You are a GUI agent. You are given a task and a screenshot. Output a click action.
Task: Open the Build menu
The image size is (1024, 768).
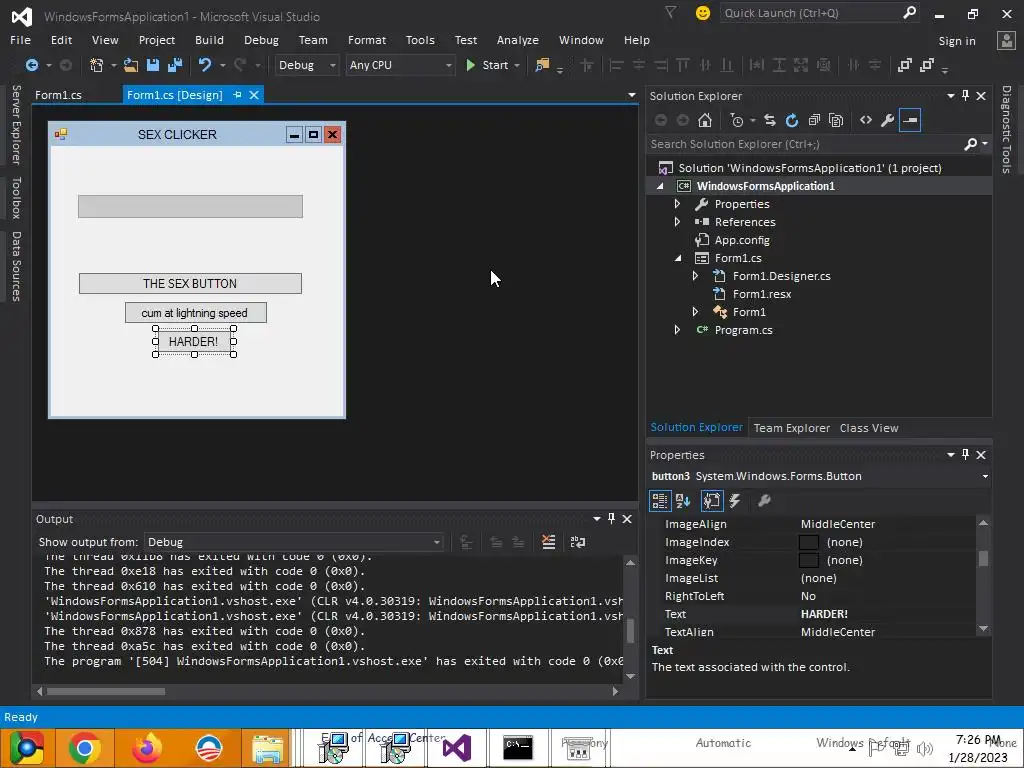click(209, 40)
